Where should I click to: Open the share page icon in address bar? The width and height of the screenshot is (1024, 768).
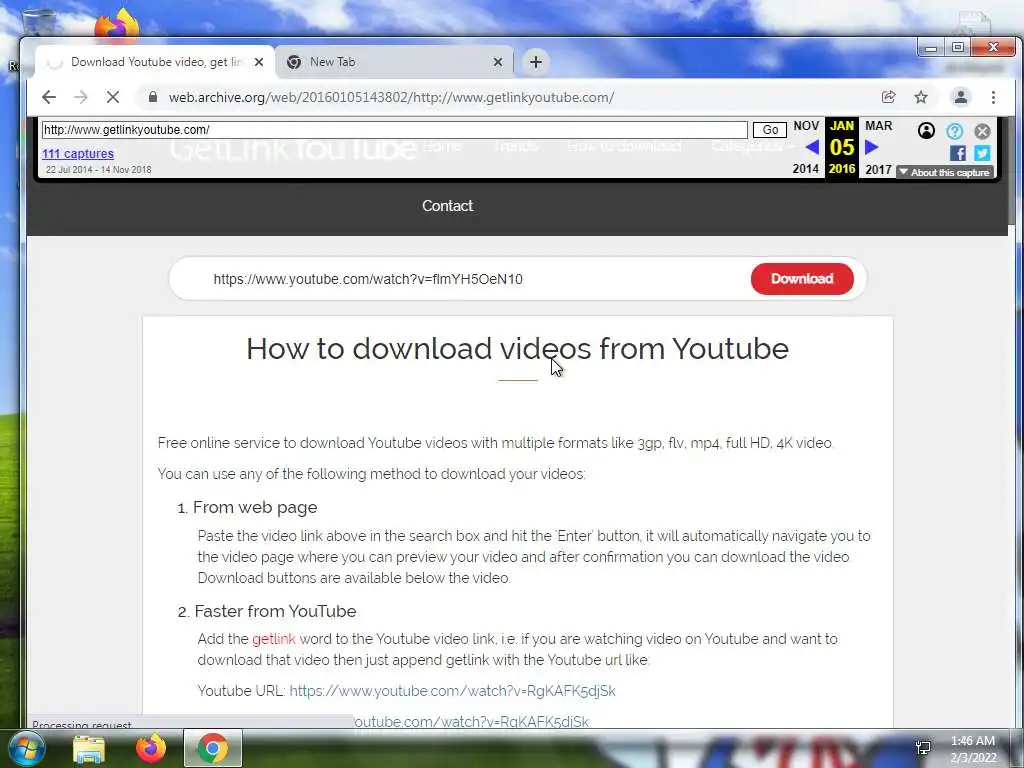point(888,97)
